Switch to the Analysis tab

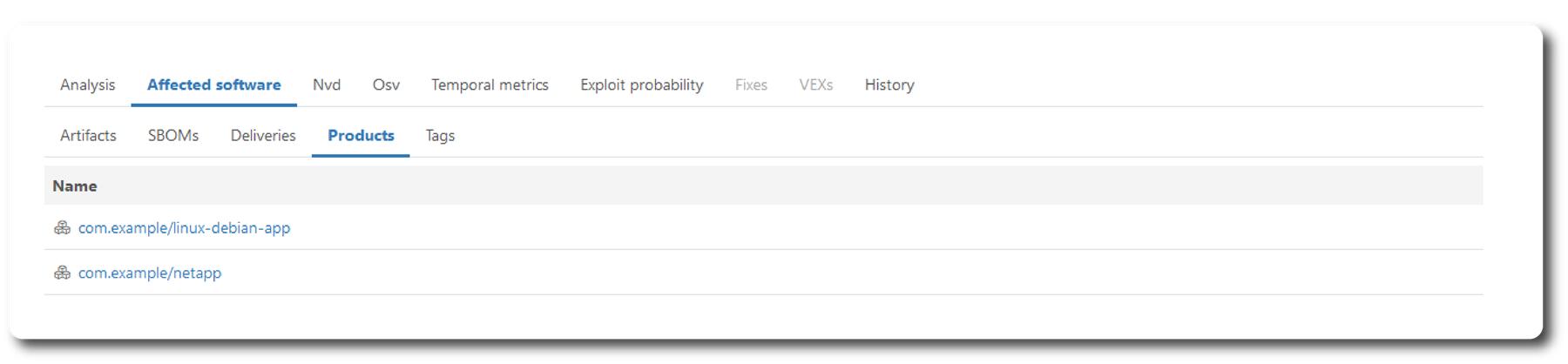click(x=87, y=85)
